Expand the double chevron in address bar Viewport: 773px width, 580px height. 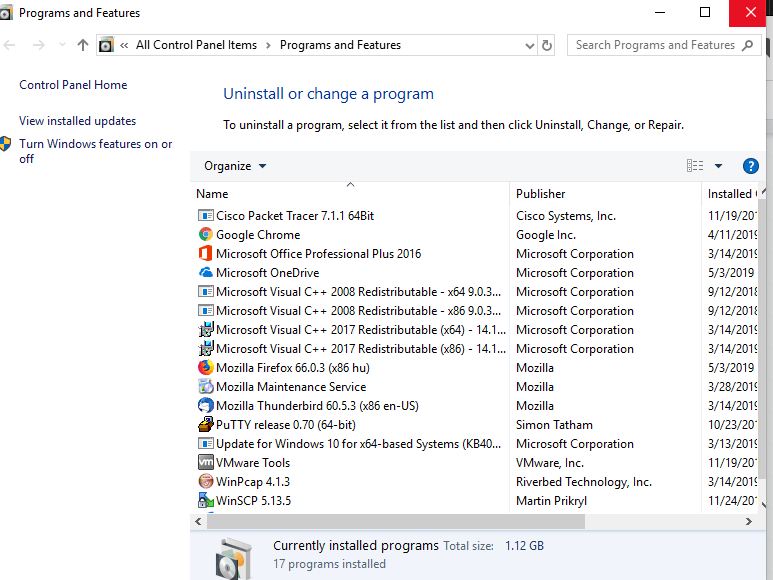124,45
